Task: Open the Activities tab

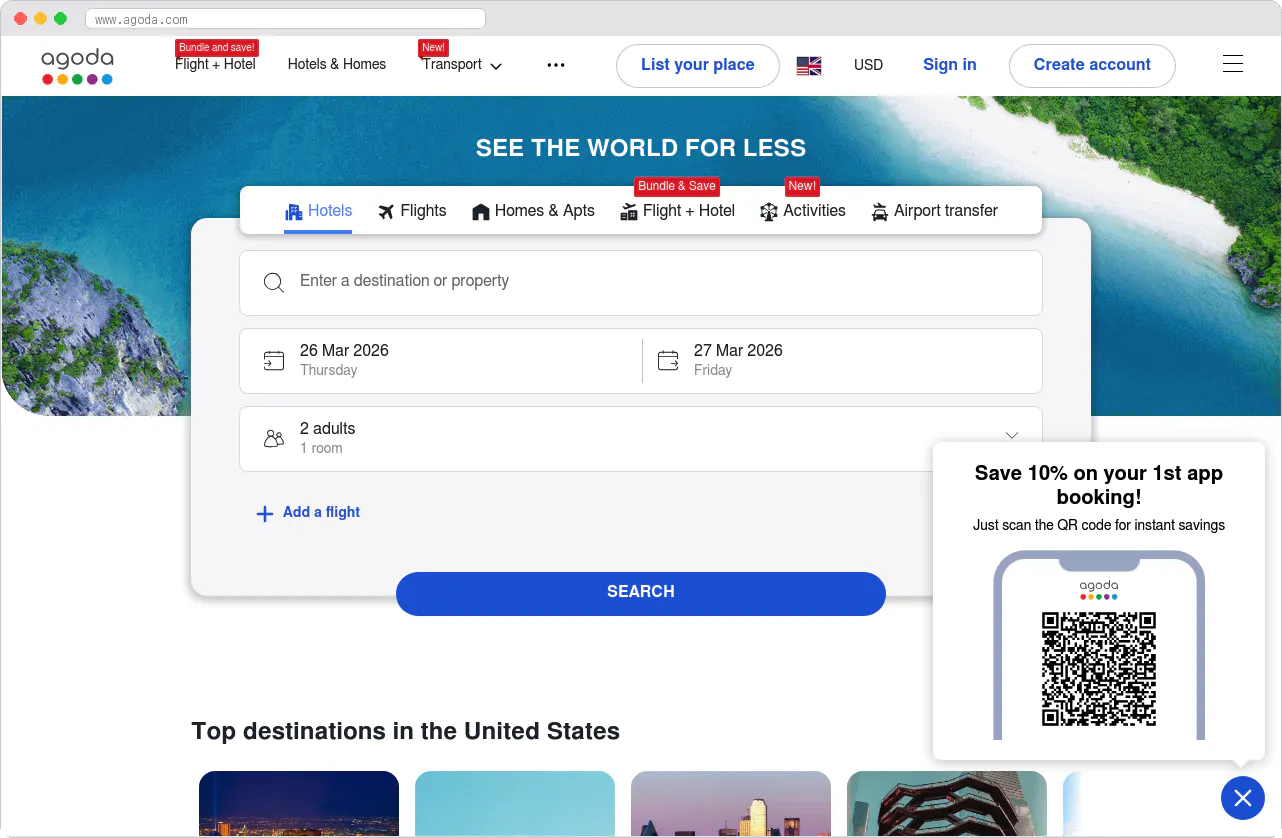Action: pyautogui.click(x=803, y=211)
